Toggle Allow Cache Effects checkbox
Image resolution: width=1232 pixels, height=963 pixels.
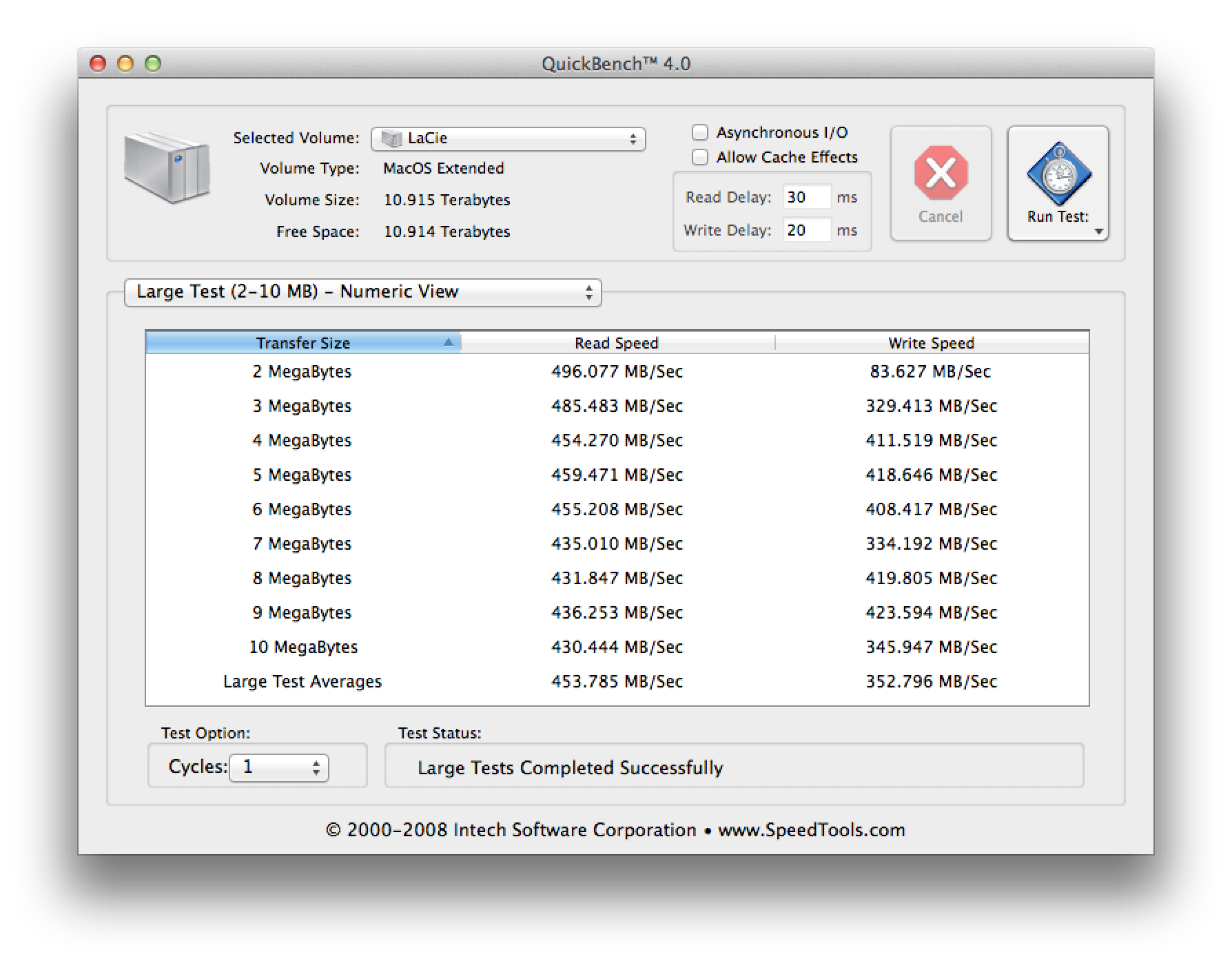(700, 157)
